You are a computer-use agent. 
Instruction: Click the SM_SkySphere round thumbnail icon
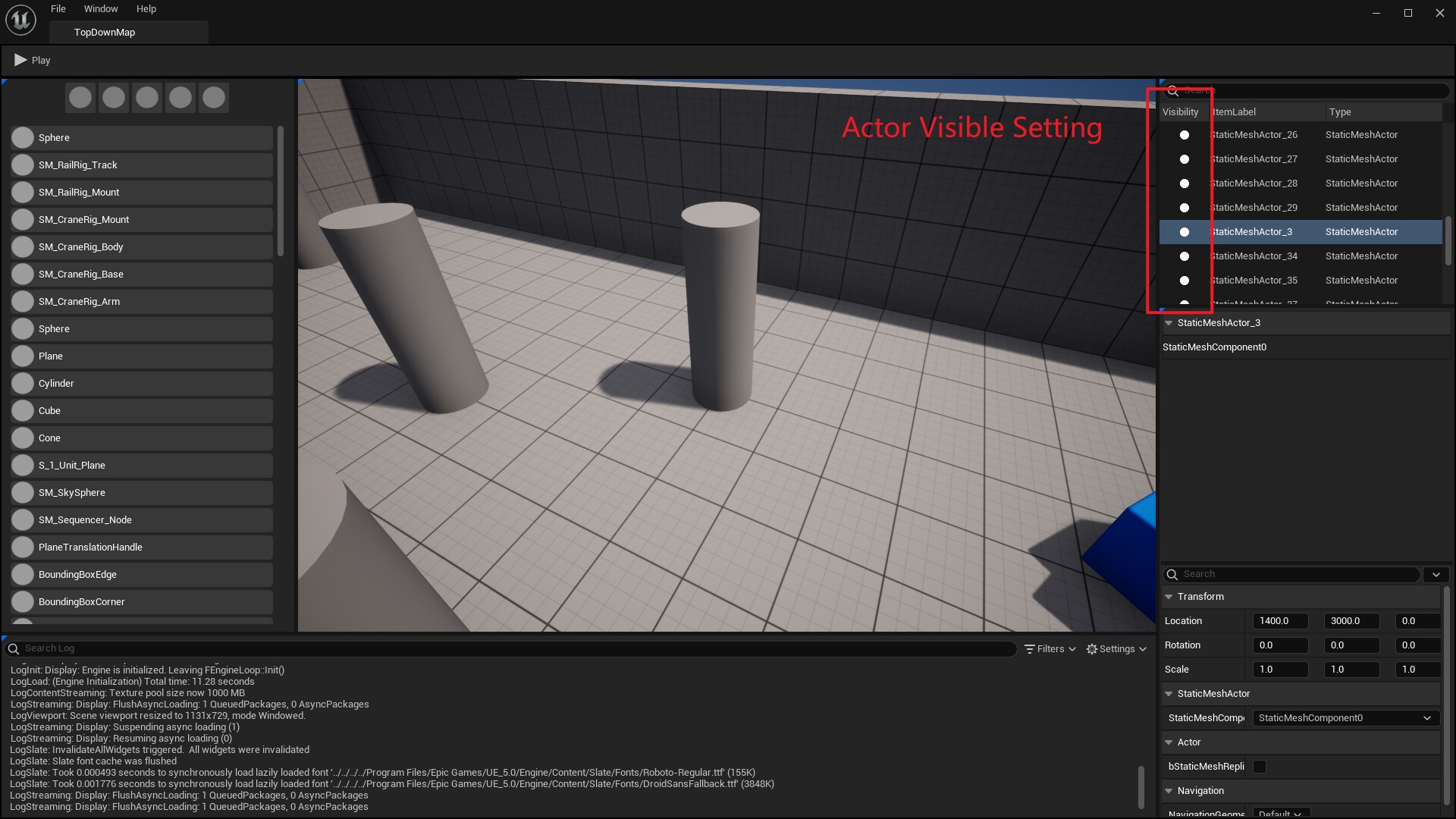coord(23,493)
